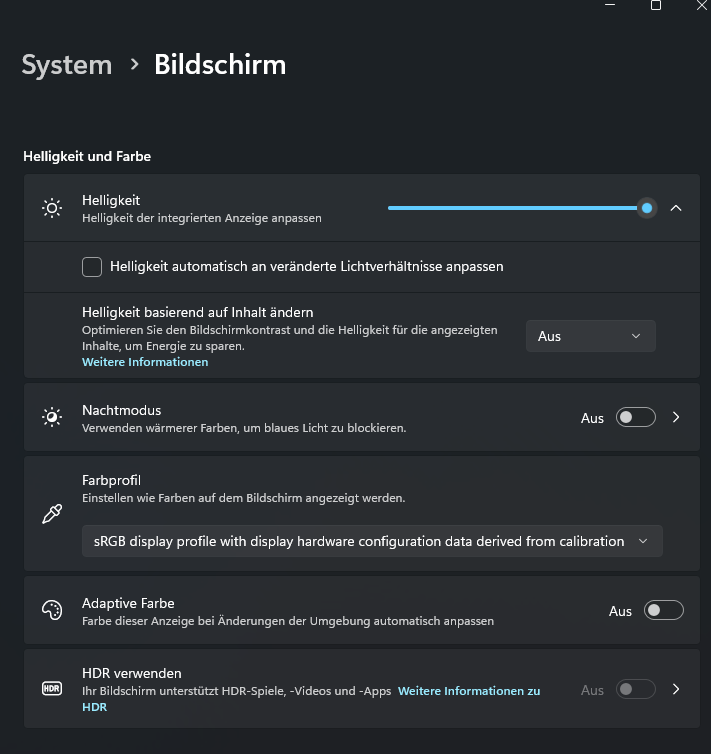
Task: Open HDR settings via chevron arrow
Action: (676, 689)
